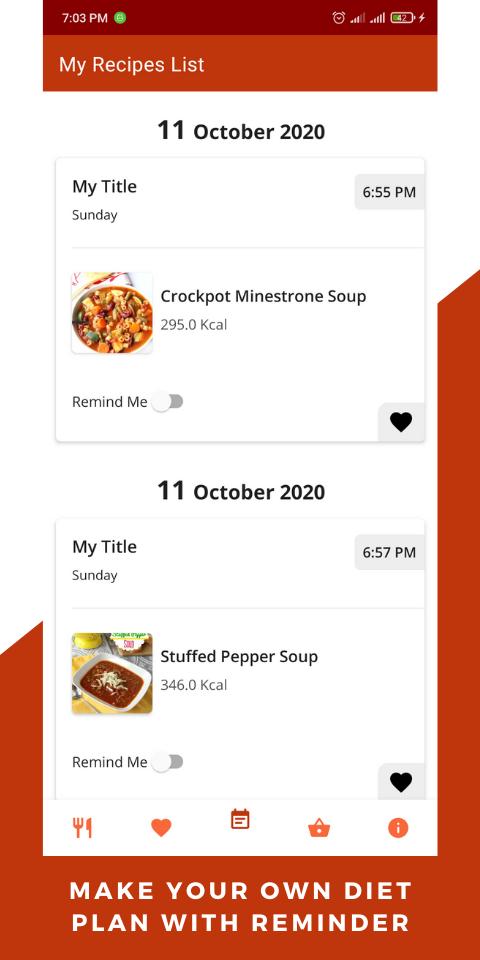This screenshot has height=960, width=480.
Task: Enable Remind Me for Stuffed Pepper Soup
Action: point(167,762)
